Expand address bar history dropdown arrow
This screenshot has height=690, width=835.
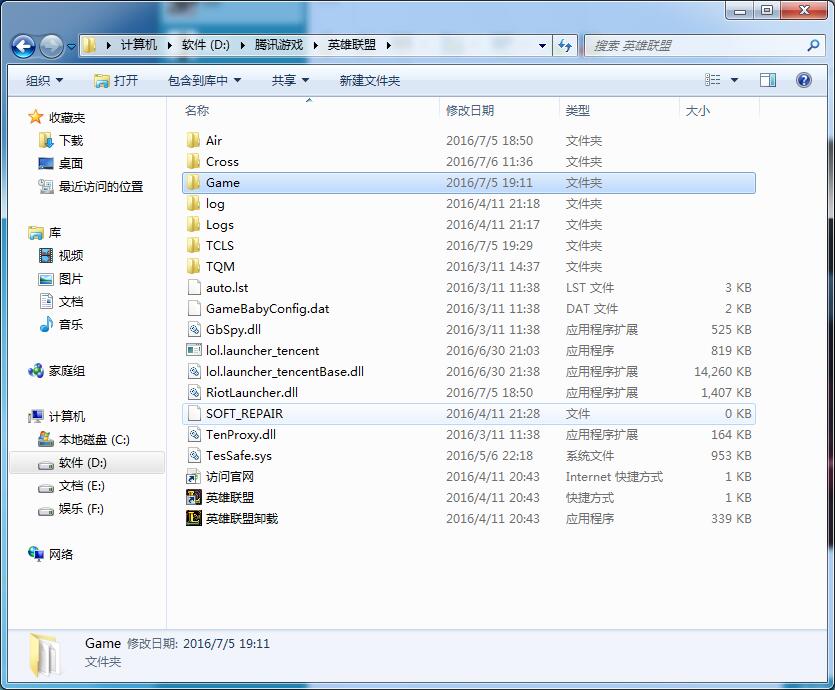[542, 46]
